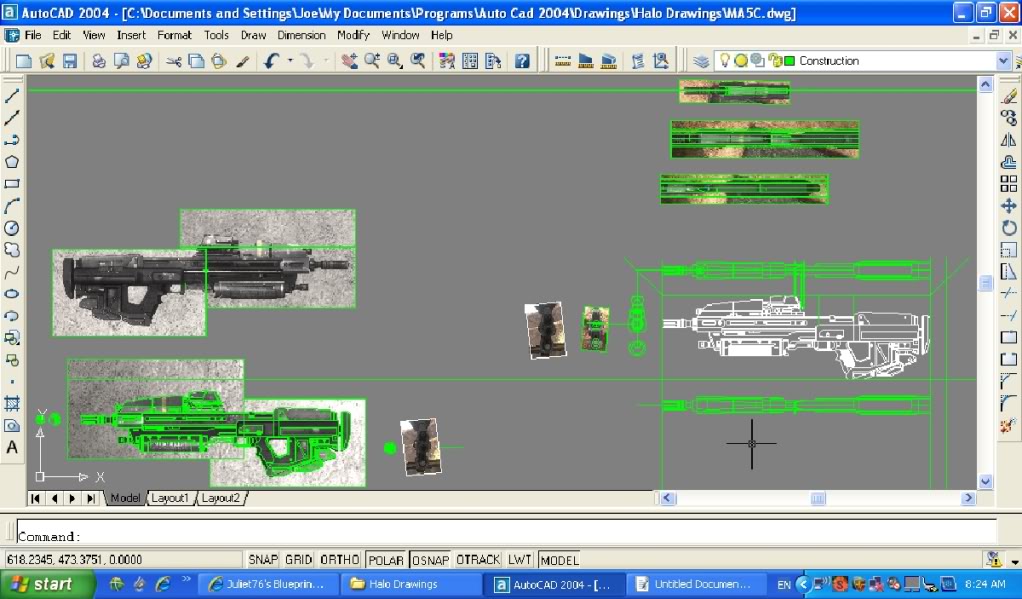1022x599 pixels.
Task: Click the Save icon in toolbar
Action: (70, 61)
